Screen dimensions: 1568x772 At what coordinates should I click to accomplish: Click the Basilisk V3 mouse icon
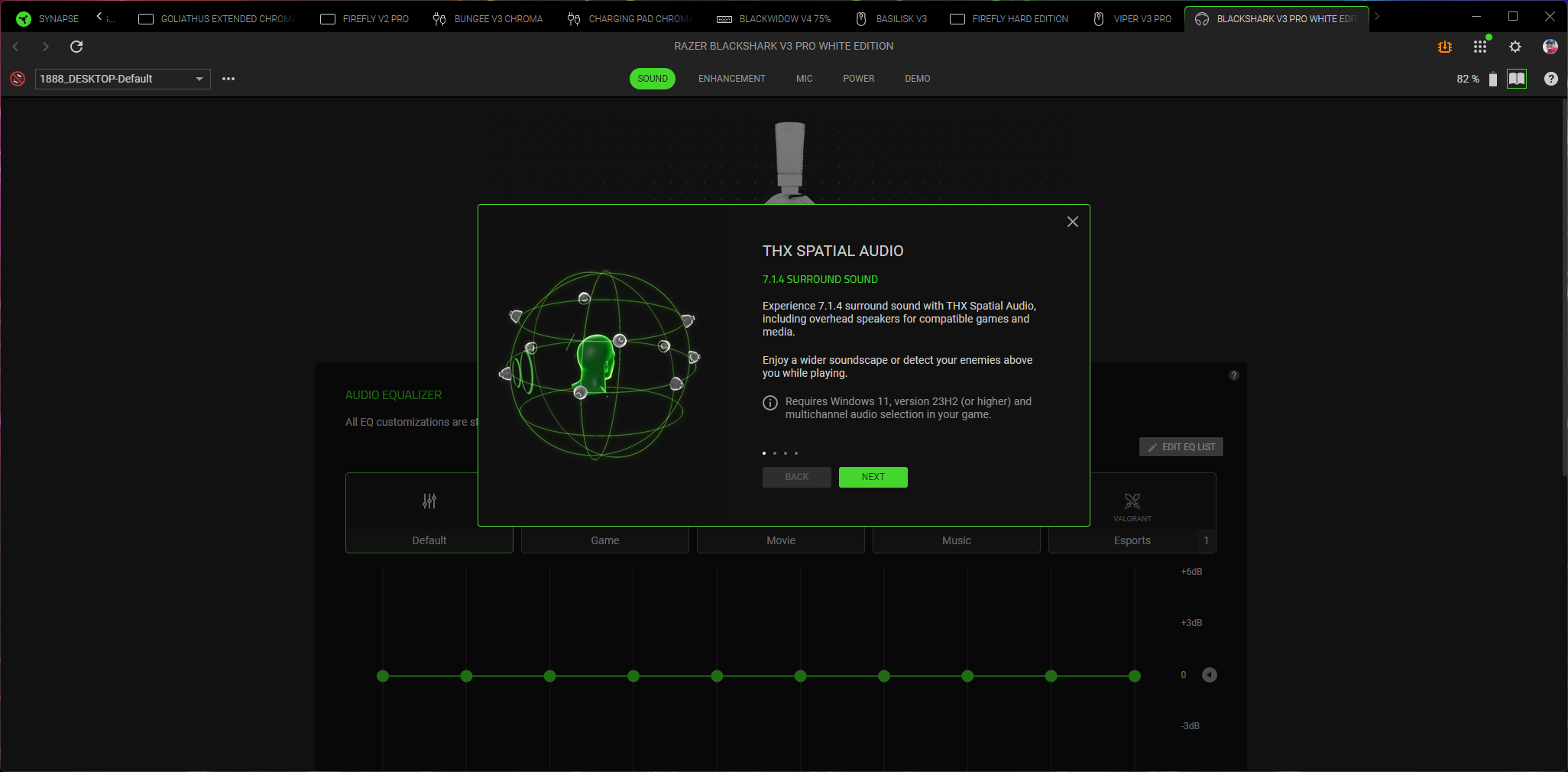(x=861, y=19)
